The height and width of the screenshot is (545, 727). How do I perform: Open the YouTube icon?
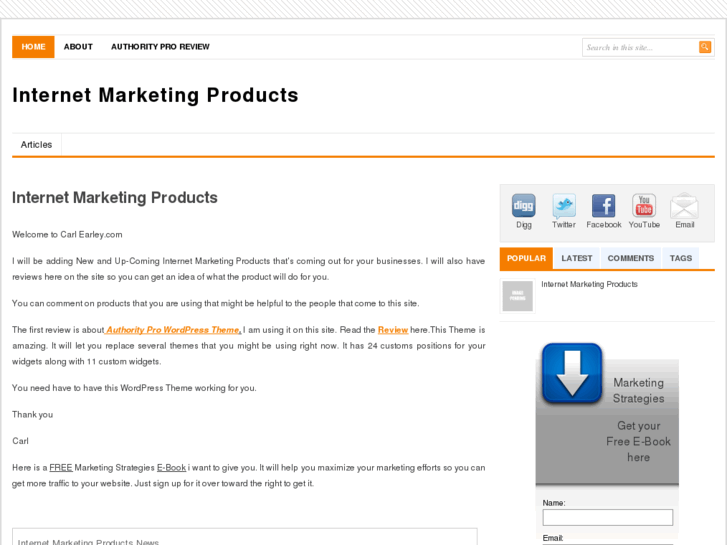coord(644,206)
